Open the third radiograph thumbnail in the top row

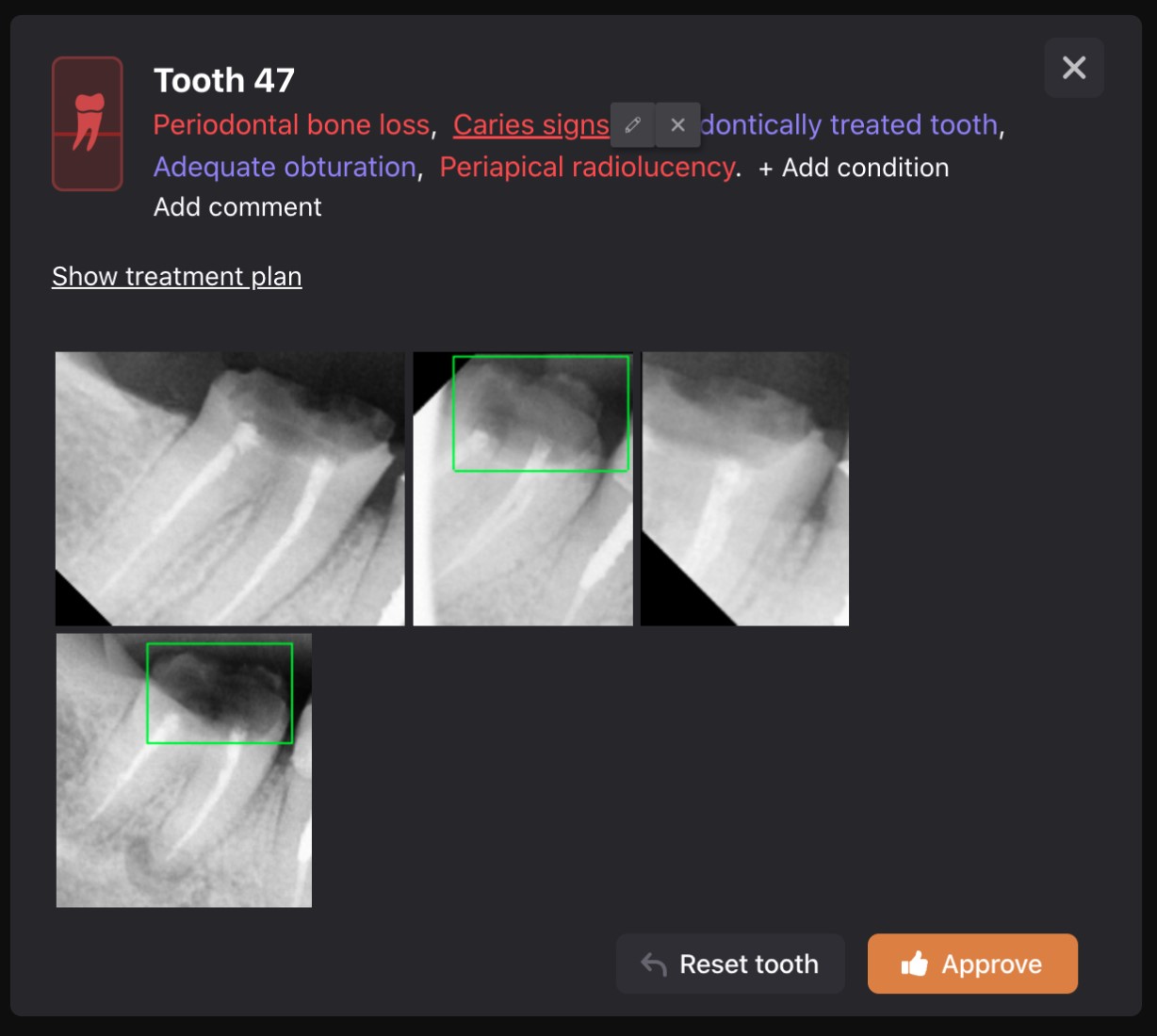pos(745,489)
